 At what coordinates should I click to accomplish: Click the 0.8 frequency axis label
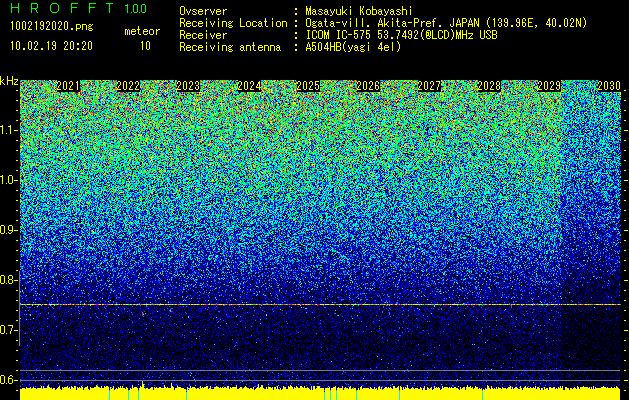click(x=9, y=280)
